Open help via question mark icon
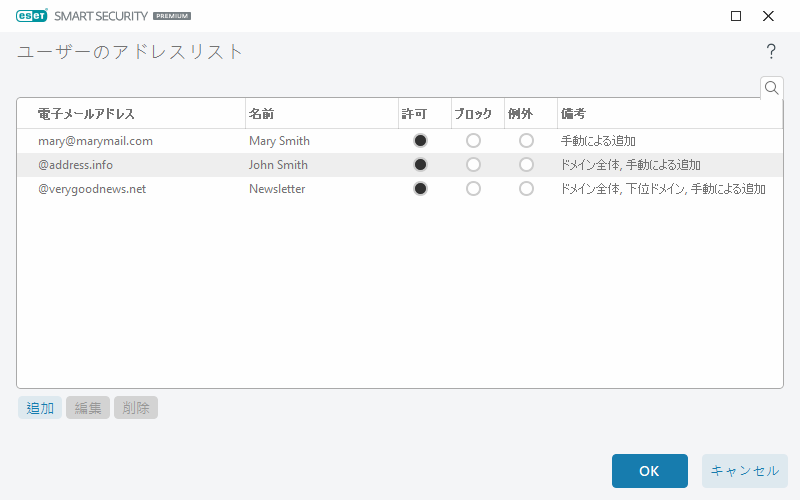The width and height of the screenshot is (800, 500). pyautogui.click(x=771, y=52)
